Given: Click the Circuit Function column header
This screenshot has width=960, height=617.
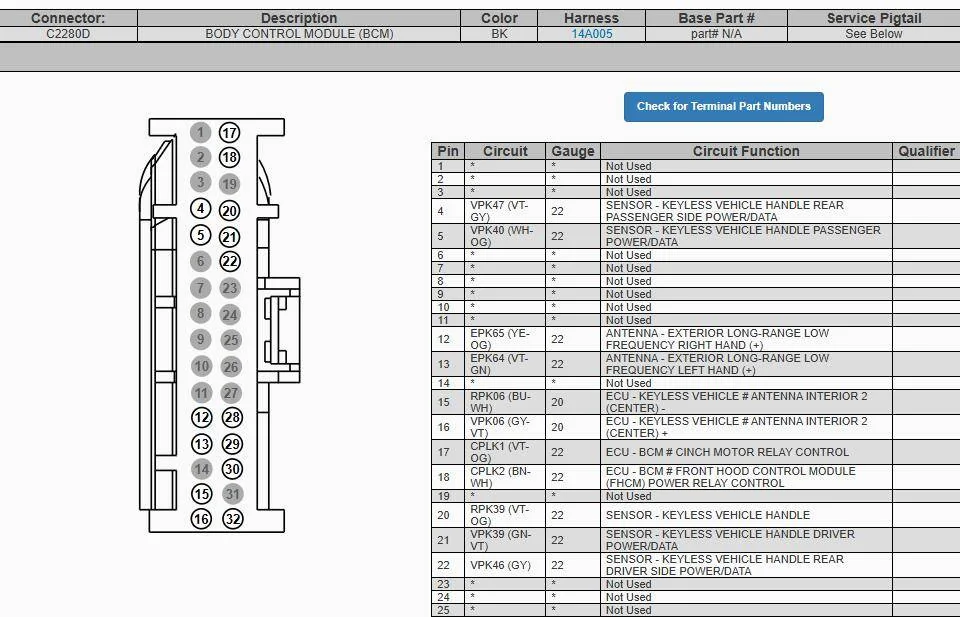Looking at the screenshot, I should tap(746, 151).
